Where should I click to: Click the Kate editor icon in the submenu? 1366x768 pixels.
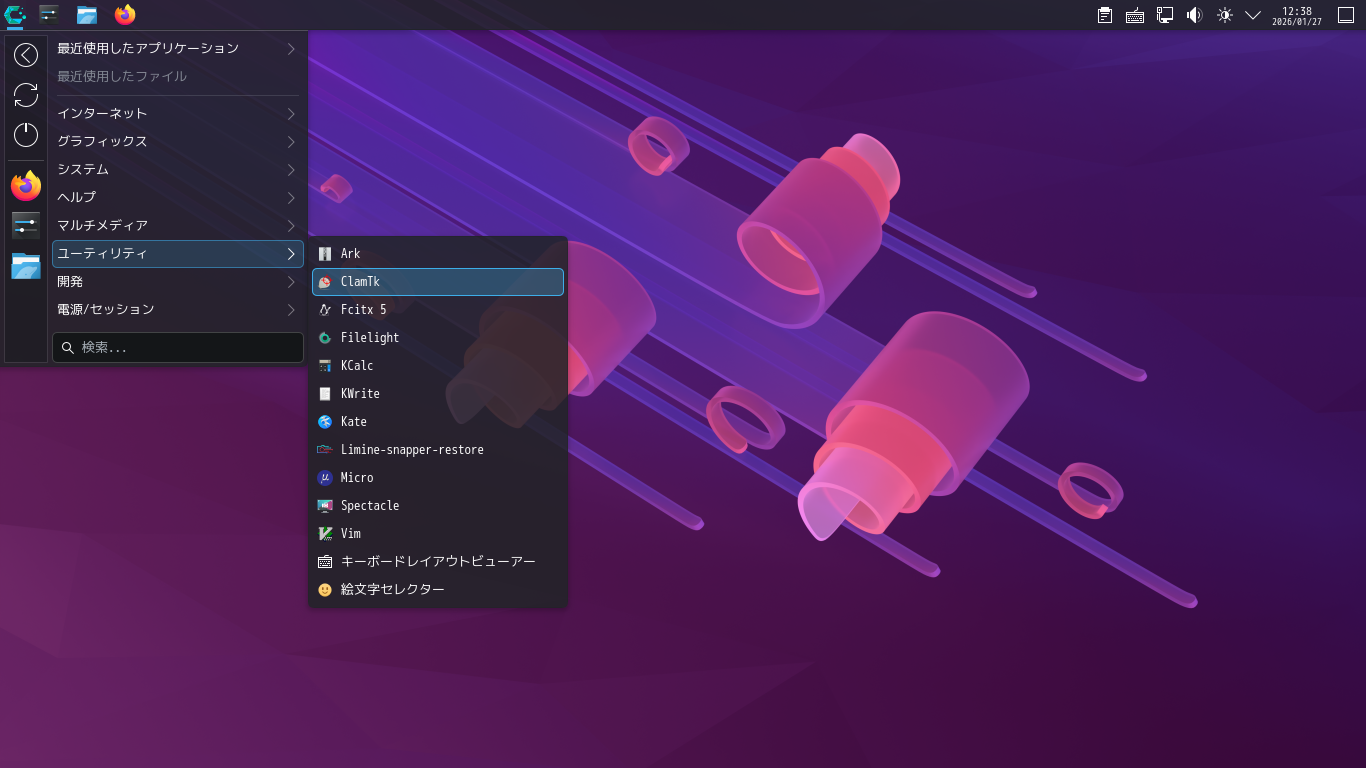[325, 422]
